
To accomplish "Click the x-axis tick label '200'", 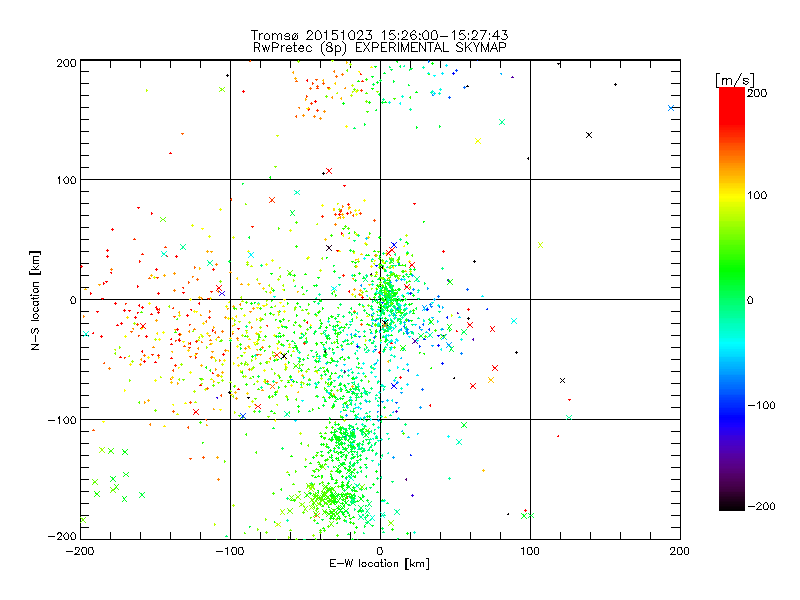I will pos(680,552).
